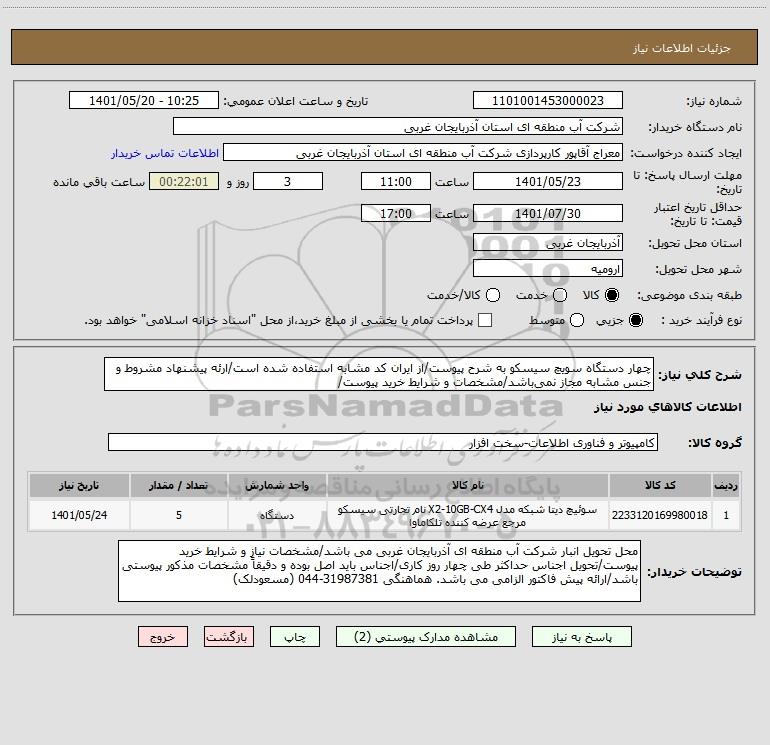The image size is (770, 745).
Task: Click the تعداد / مقدار column header
Action: (x=179, y=485)
